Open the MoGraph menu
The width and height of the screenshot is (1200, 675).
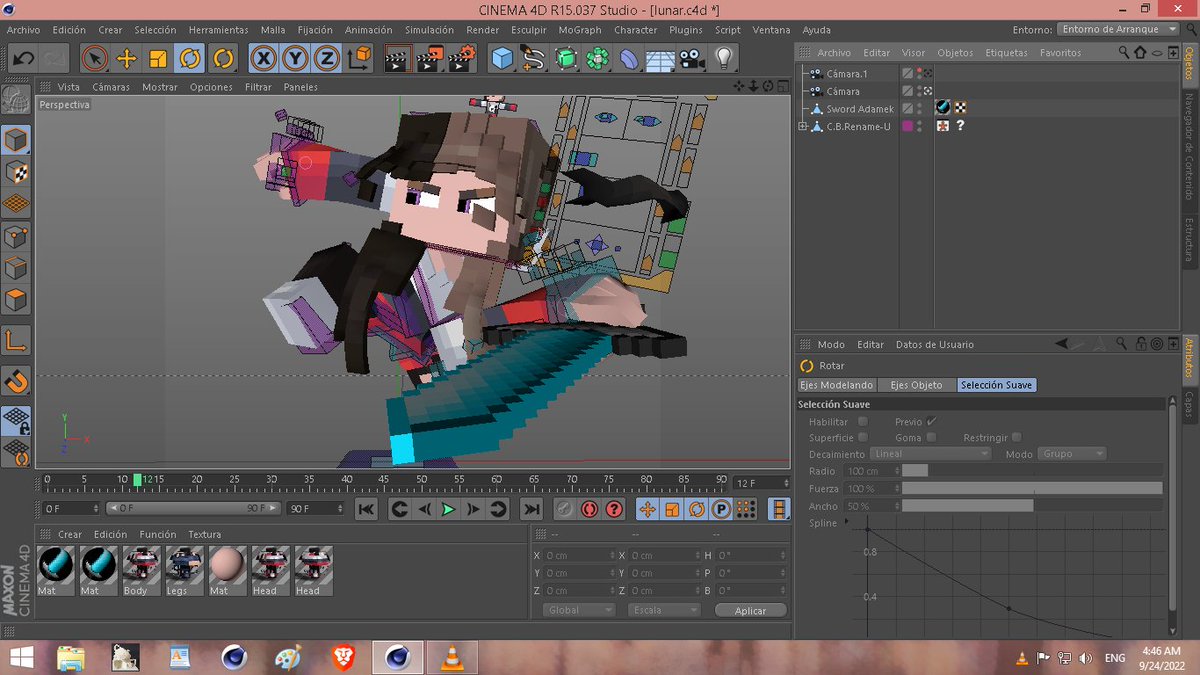(x=580, y=30)
